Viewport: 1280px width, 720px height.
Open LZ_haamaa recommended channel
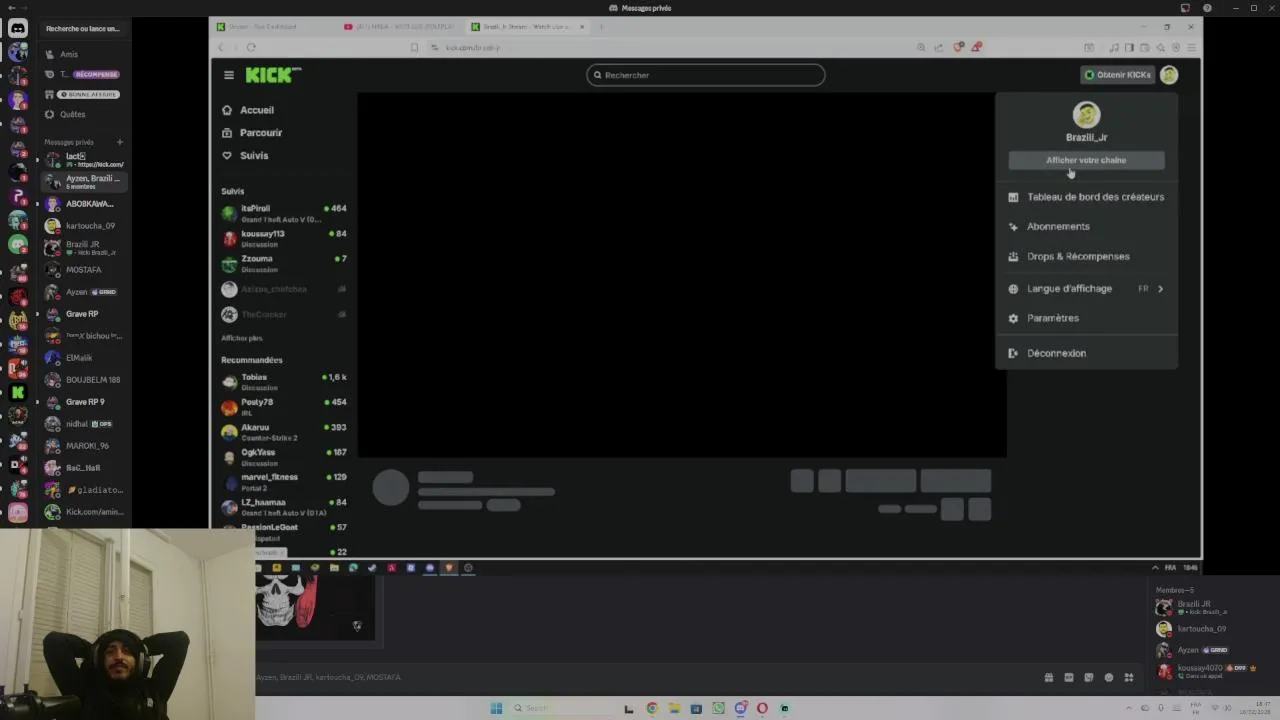click(x=284, y=506)
